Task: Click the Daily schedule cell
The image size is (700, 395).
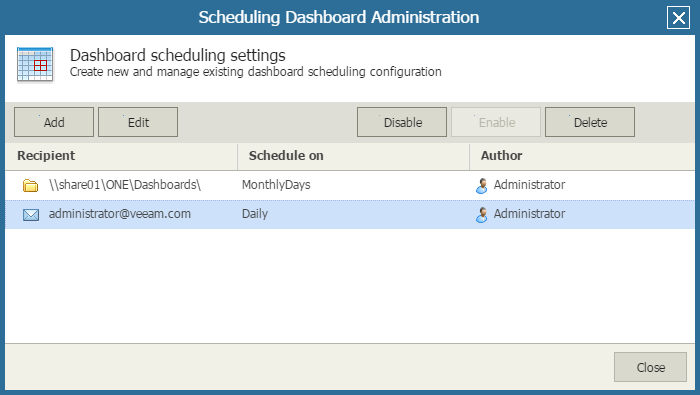Action: (x=255, y=214)
